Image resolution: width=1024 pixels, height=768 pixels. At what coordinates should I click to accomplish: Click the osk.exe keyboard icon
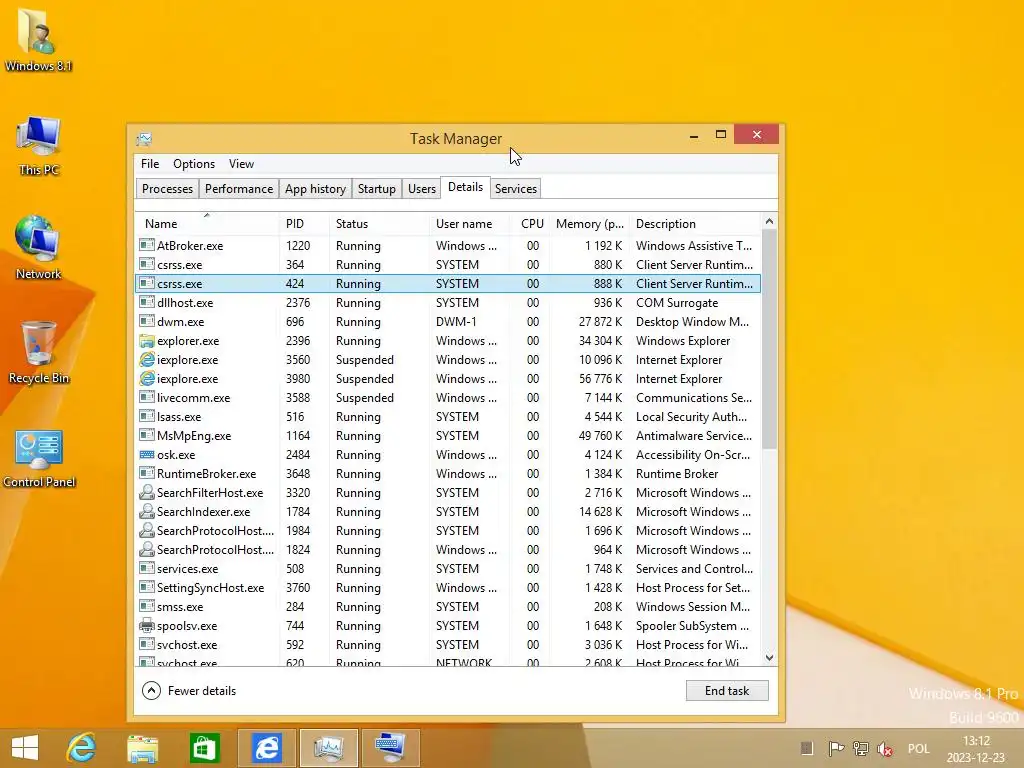[147, 455]
